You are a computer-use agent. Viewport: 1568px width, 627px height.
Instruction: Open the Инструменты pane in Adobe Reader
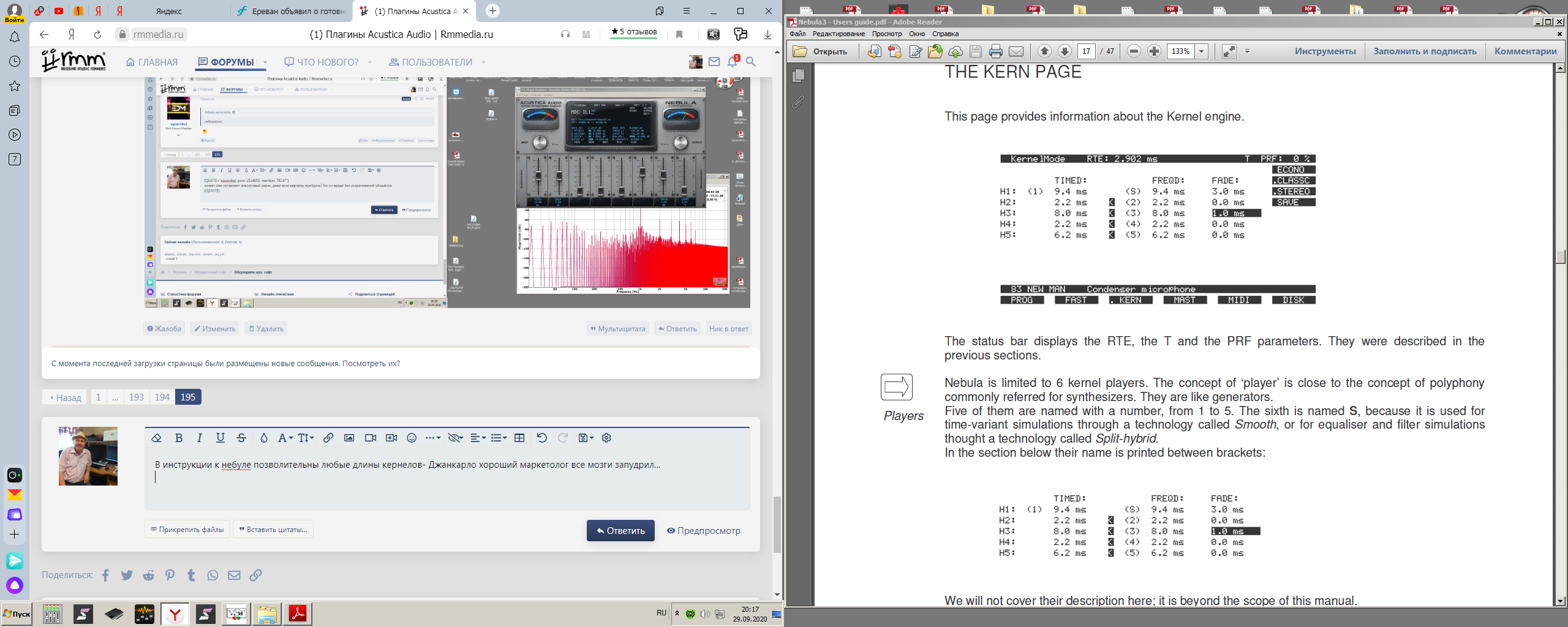[1325, 51]
